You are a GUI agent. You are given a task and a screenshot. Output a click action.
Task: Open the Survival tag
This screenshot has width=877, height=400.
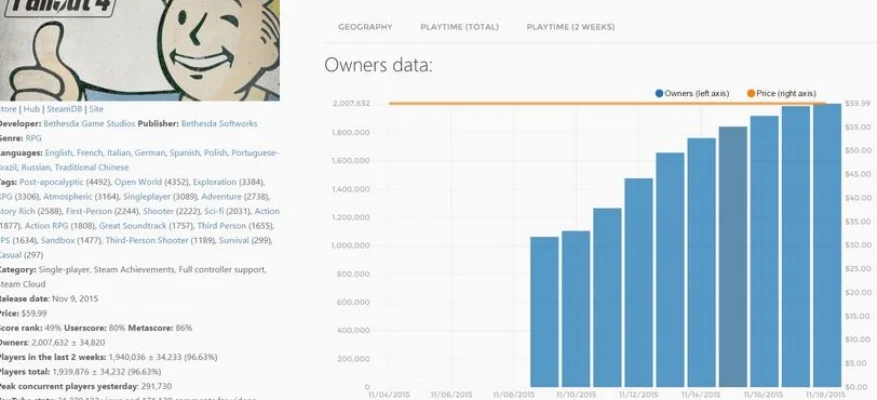[x=234, y=240]
